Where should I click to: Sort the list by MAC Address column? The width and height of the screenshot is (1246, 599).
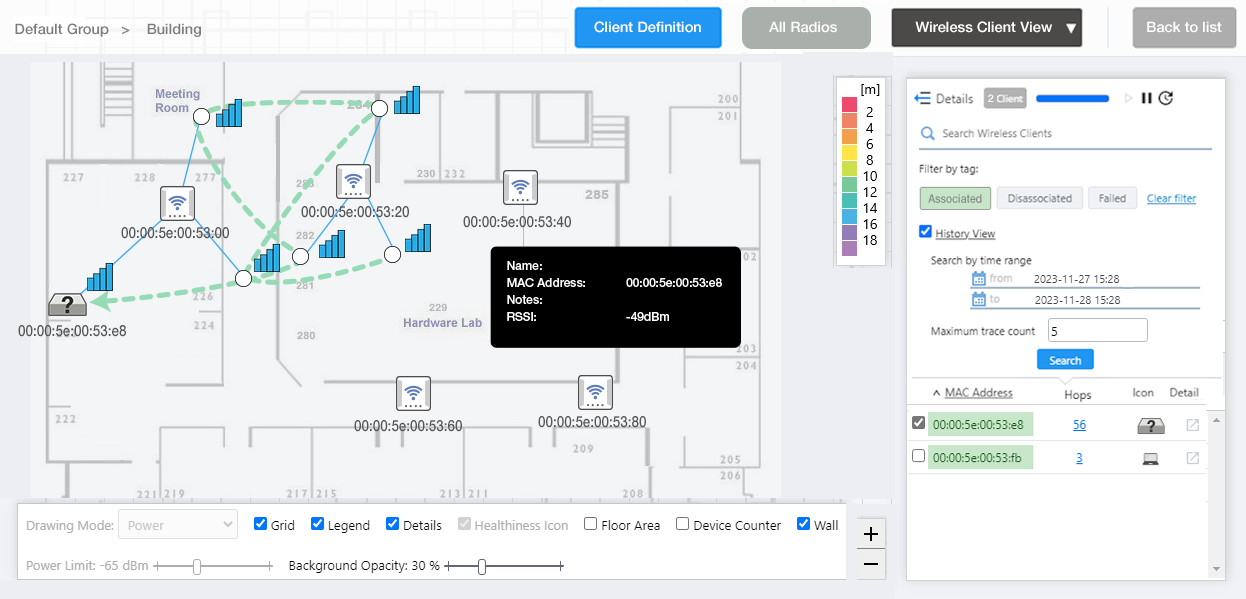[x=977, y=393]
